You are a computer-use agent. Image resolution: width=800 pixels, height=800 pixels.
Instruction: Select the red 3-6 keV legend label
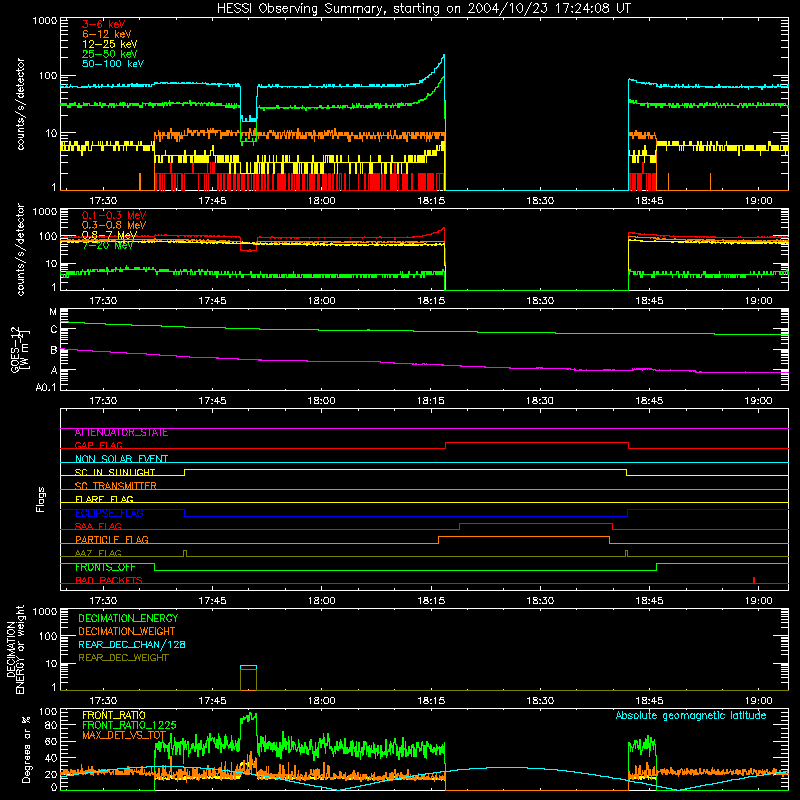point(104,24)
